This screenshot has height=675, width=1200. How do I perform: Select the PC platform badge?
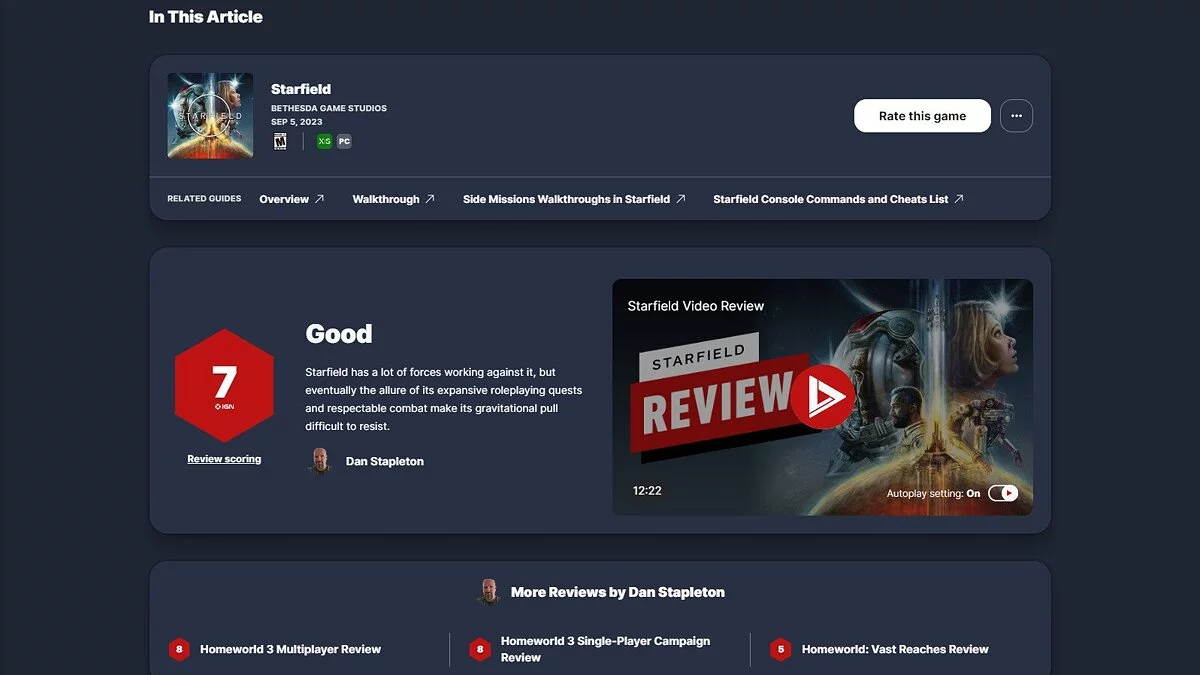[x=344, y=142]
